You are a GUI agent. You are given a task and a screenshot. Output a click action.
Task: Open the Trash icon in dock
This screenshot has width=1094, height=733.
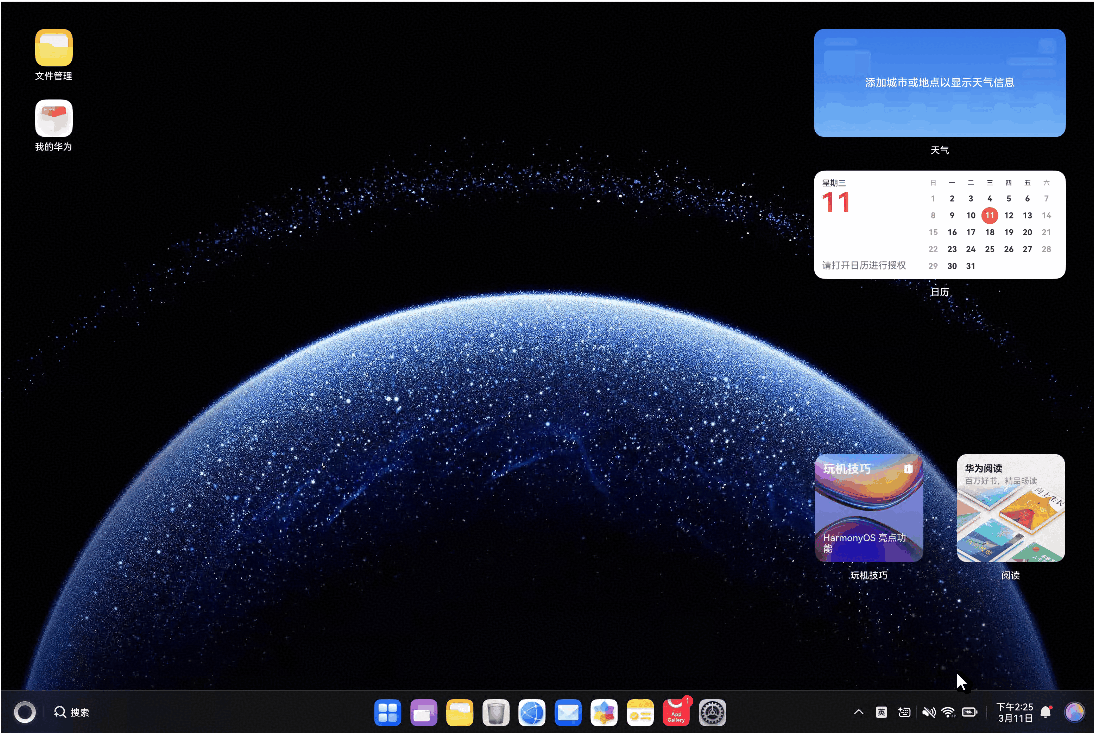coord(496,712)
